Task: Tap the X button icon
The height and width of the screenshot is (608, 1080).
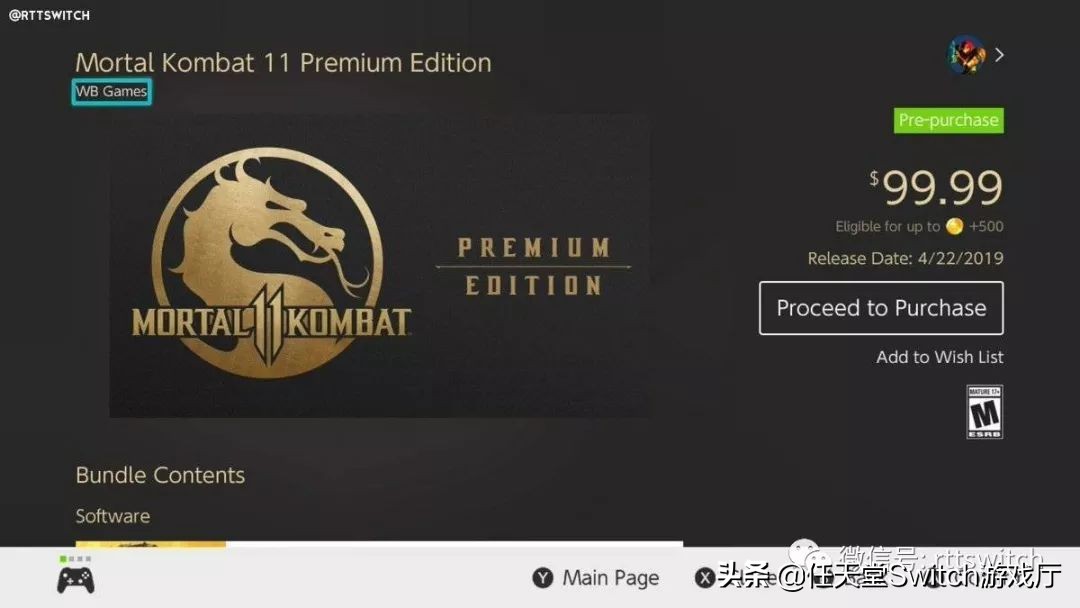Action: (x=705, y=578)
